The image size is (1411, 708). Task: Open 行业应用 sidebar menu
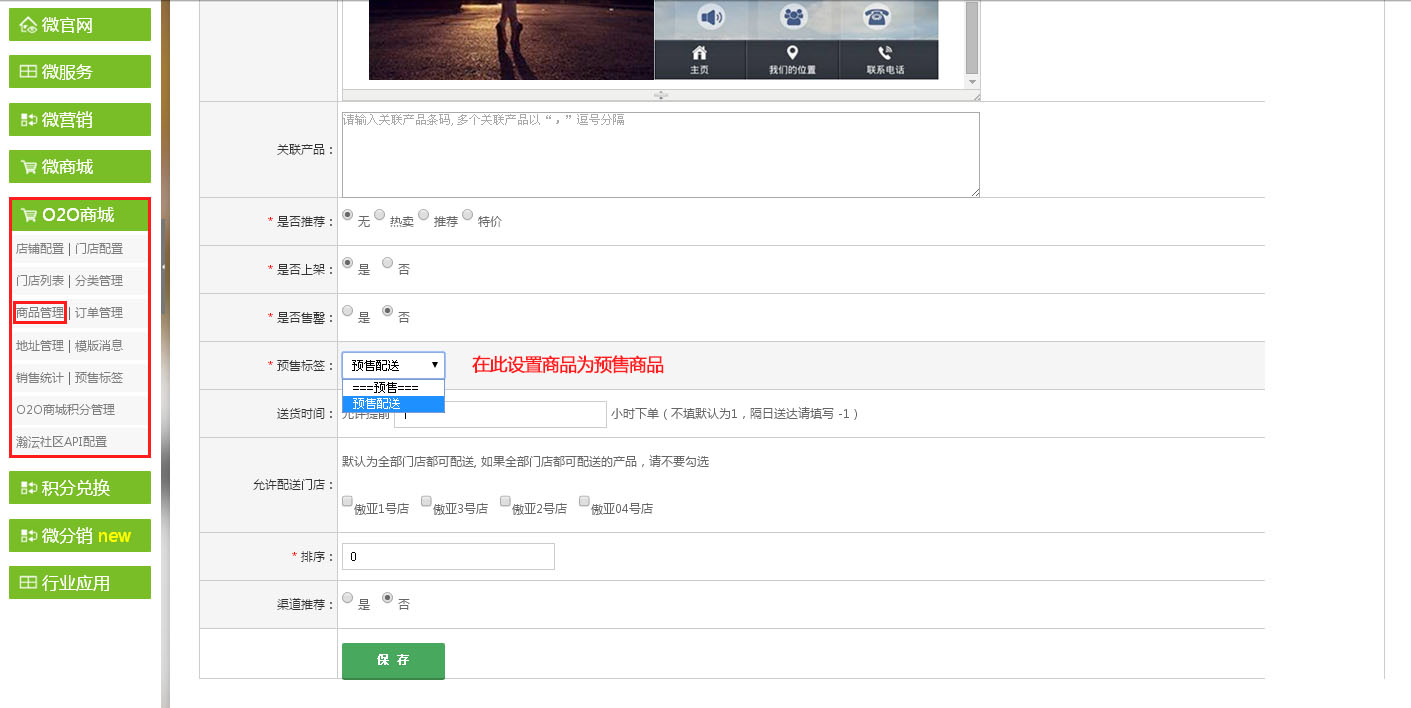pos(80,583)
